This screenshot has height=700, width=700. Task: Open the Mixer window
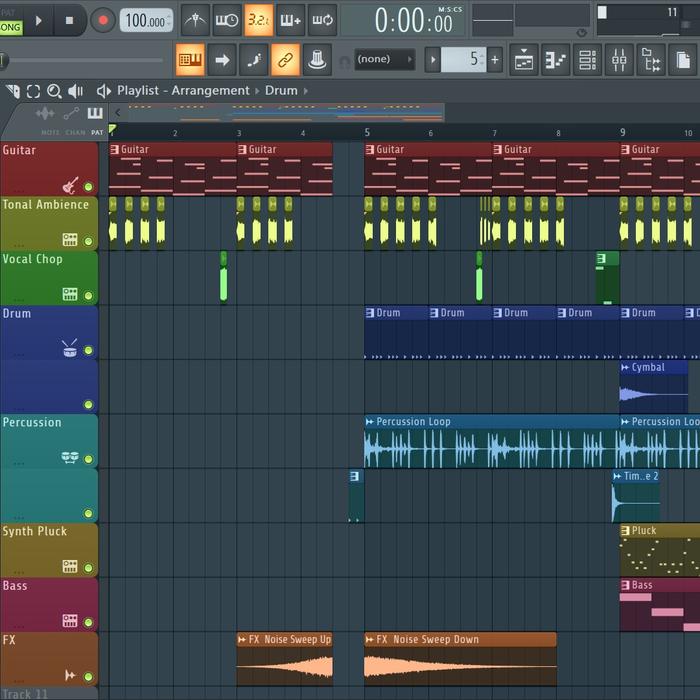pyautogui.click(x=619, y=60)
